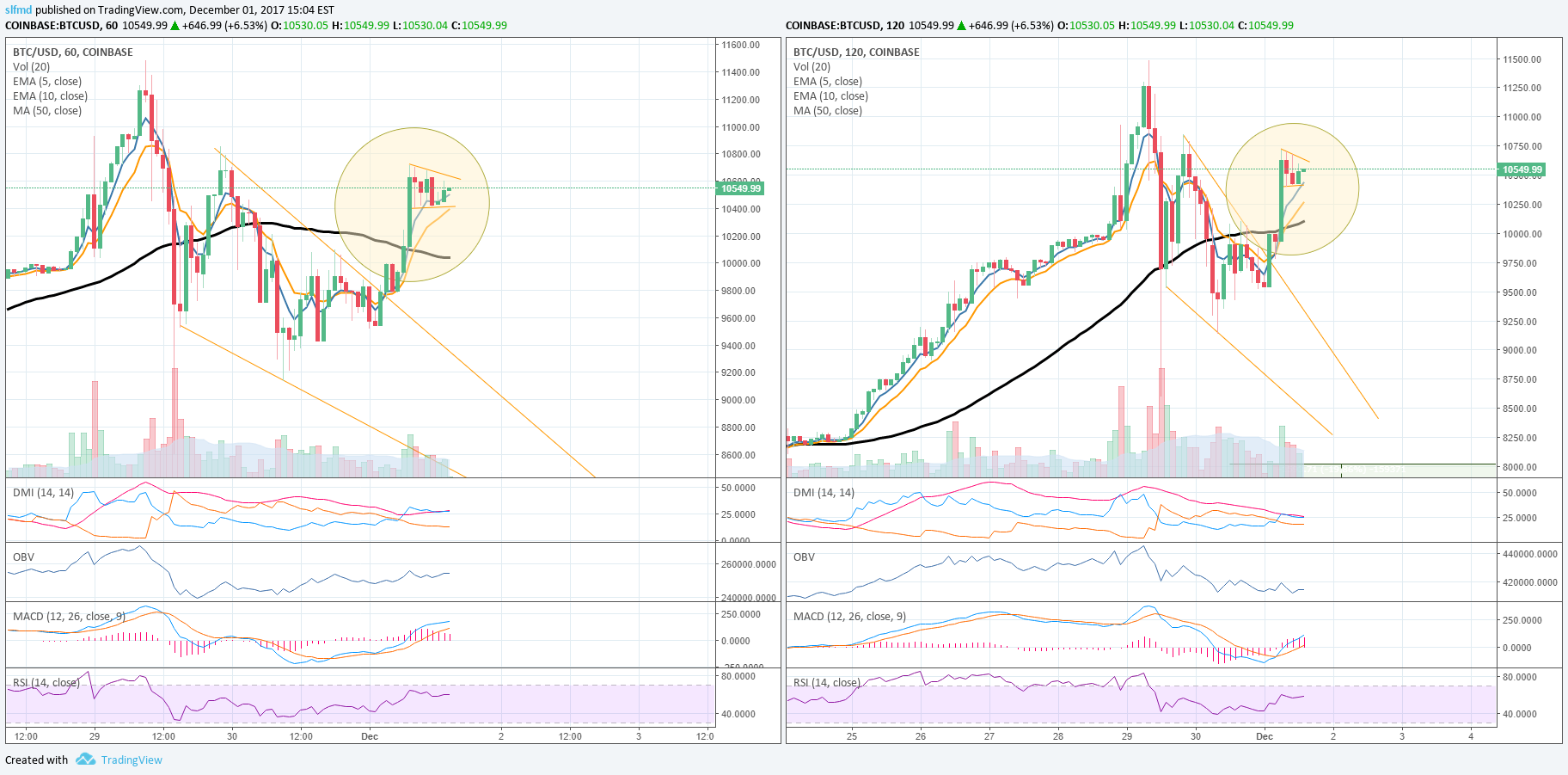
Task: Toggle the Vol (20) indicator on left chart
Action: click(x=30, y=66)
